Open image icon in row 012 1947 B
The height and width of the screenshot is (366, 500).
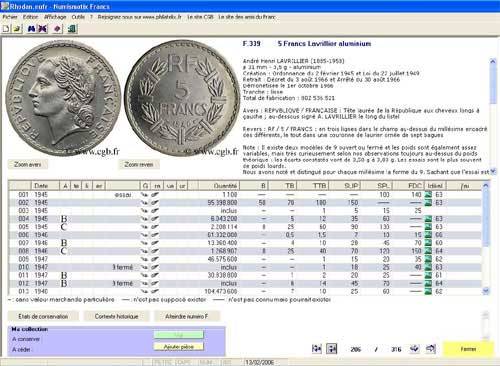428,283
